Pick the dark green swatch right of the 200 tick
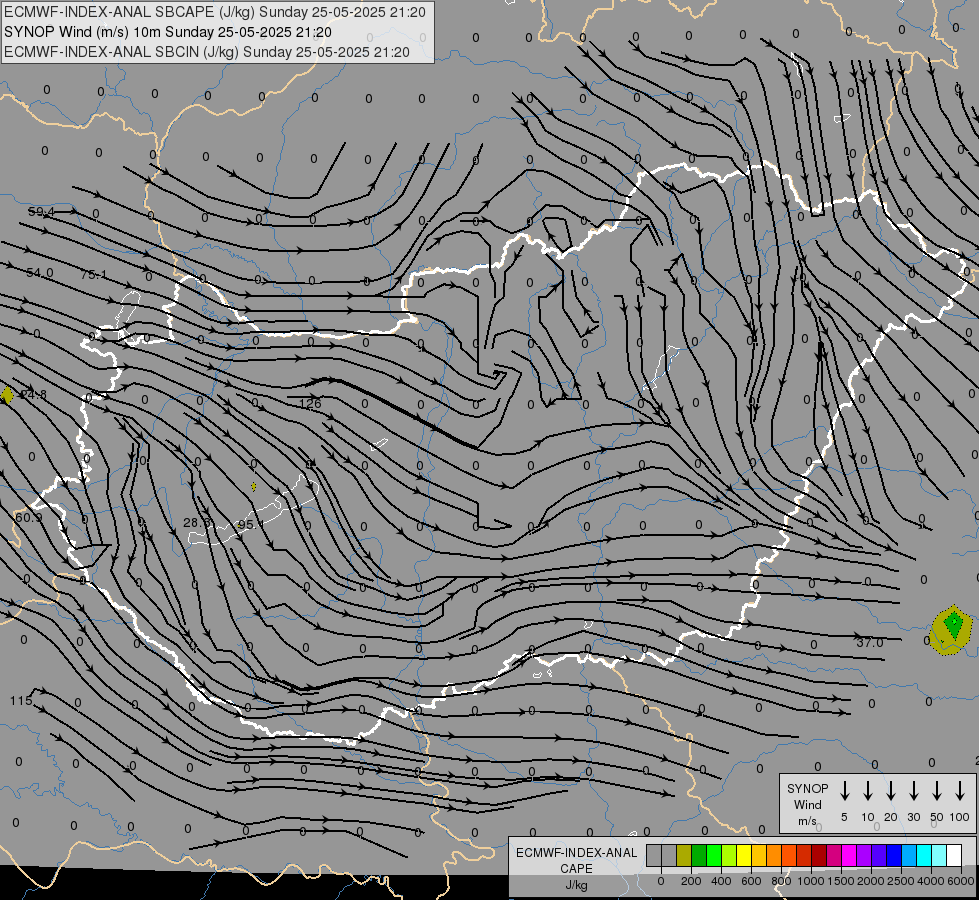Image resolution: width=979 pixels, height=900 pixels. point(699,856)
